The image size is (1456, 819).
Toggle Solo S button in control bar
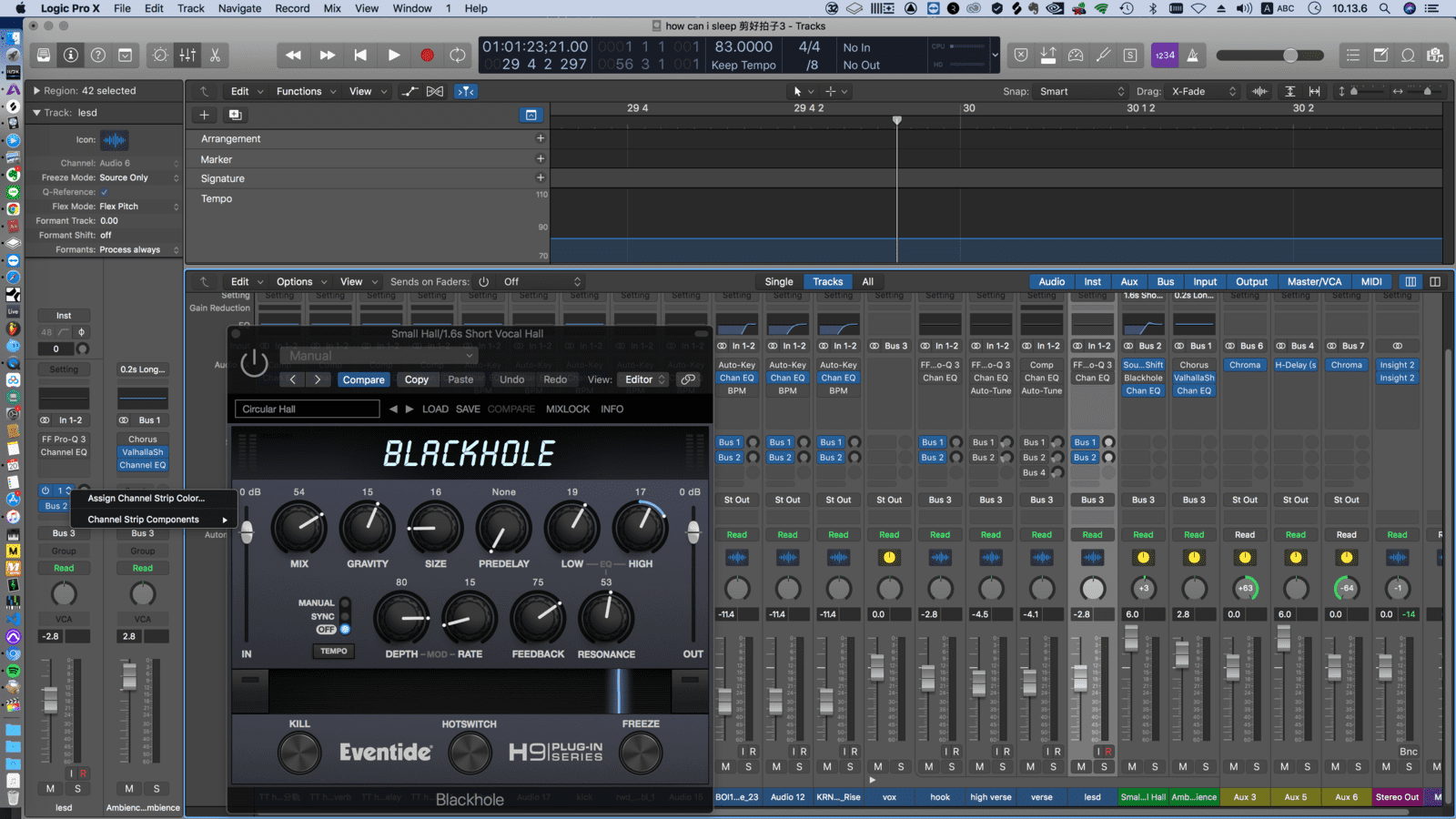click(1130, 56)
